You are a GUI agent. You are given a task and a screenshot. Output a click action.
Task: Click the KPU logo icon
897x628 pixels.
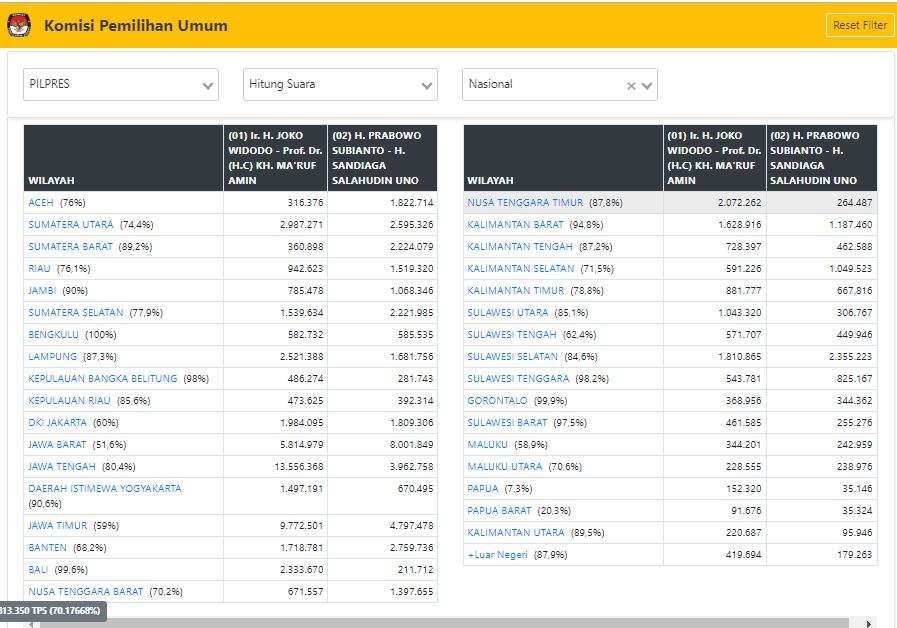[x=19, y=26]
